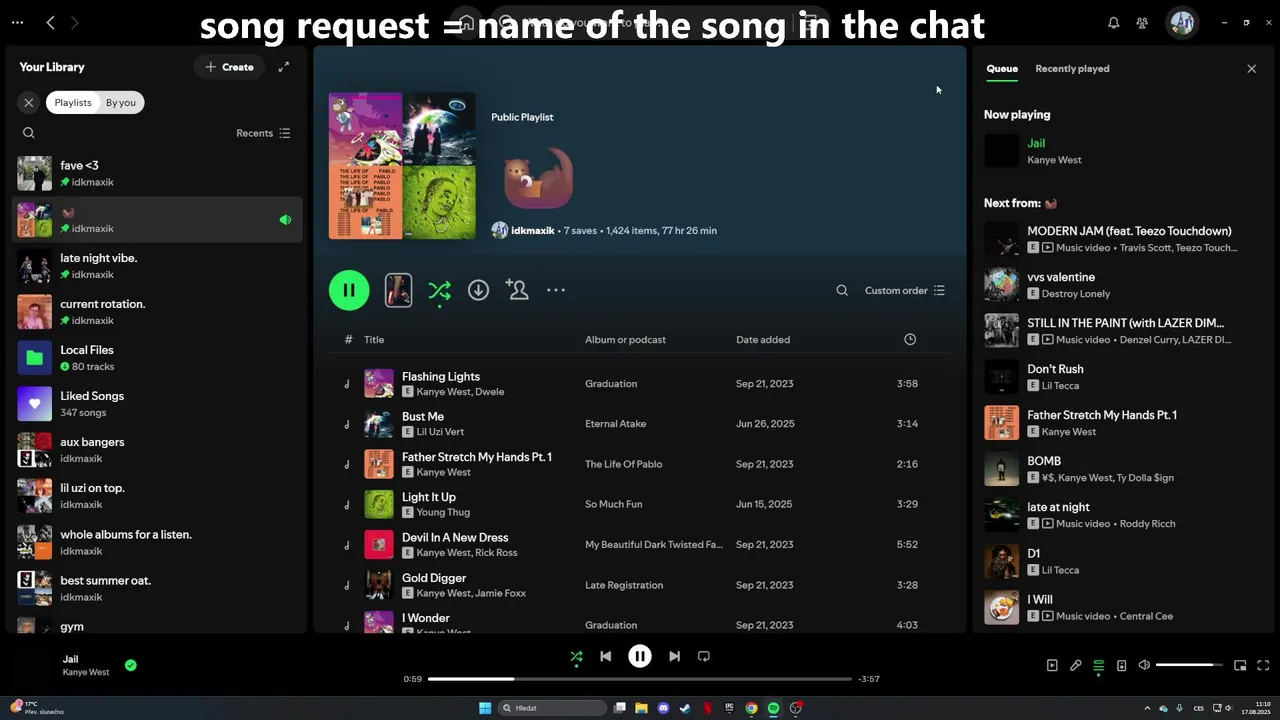
Task: Open the lil uzi on top. playlist
Action: pos(156,495)
